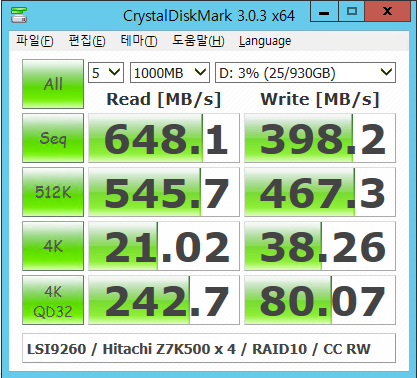Start the 4K QD32 benchmark test

point(53,300)
